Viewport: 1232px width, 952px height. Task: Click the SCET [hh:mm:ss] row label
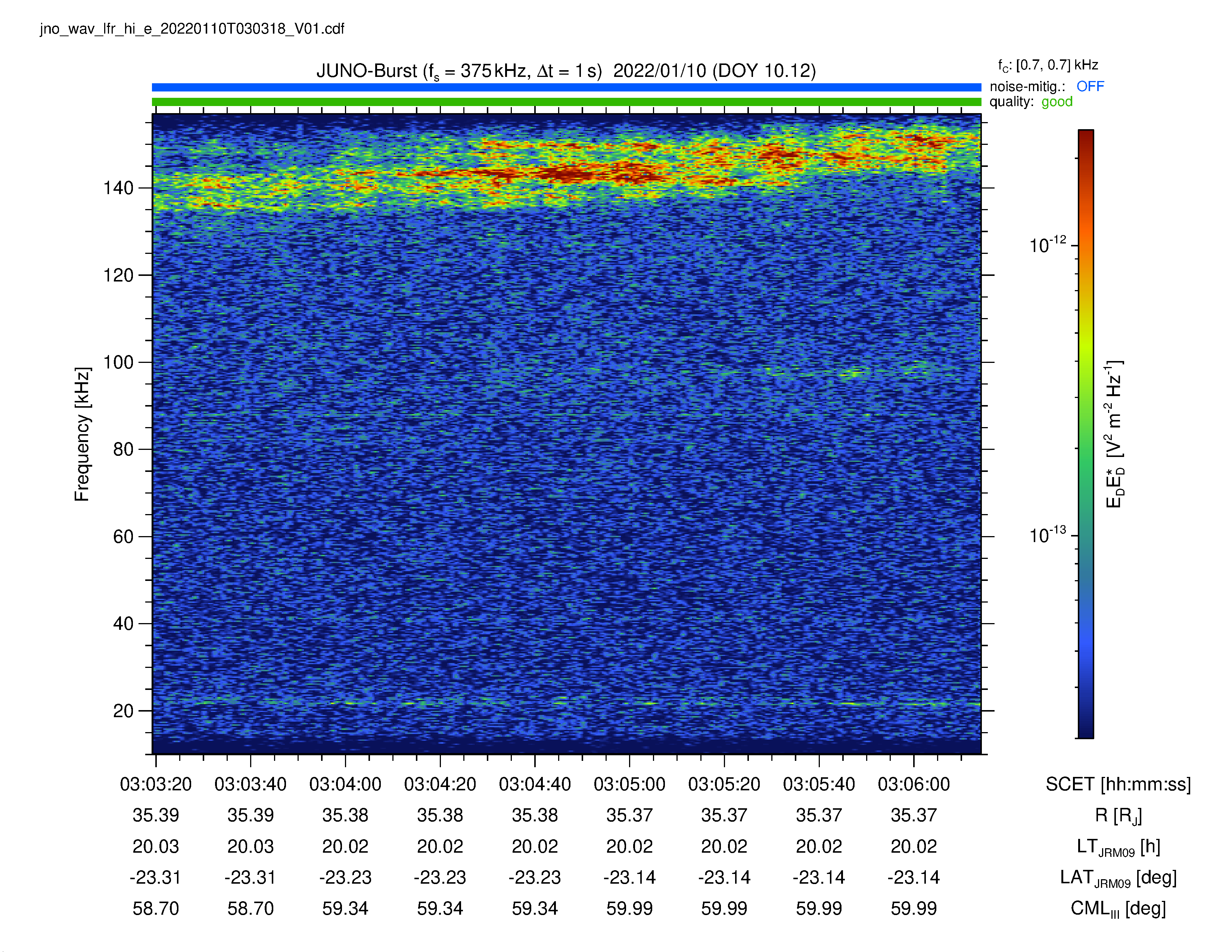click(x=1118, y=784)
